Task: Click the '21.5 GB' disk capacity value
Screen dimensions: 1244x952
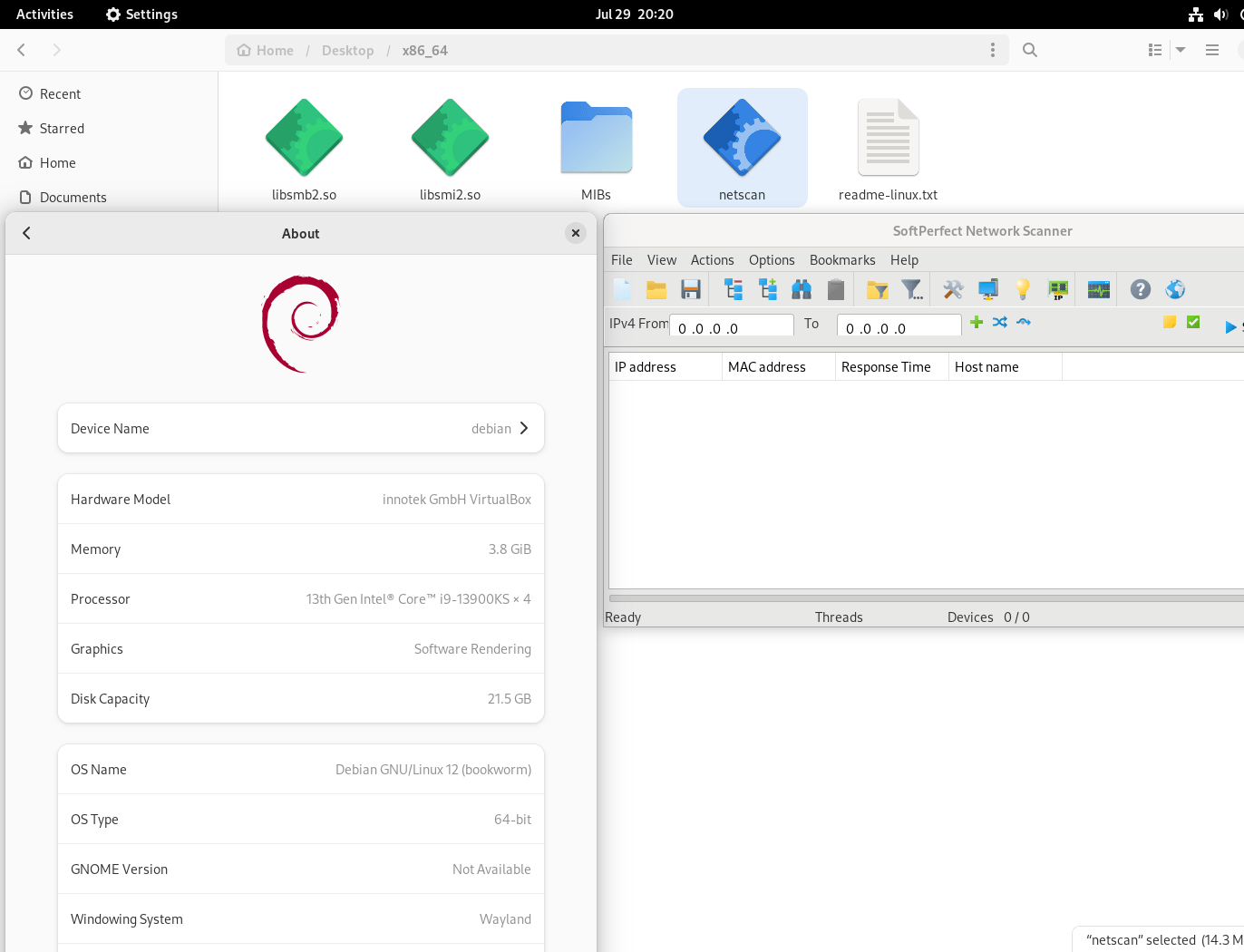Action: tap(510, 699)
